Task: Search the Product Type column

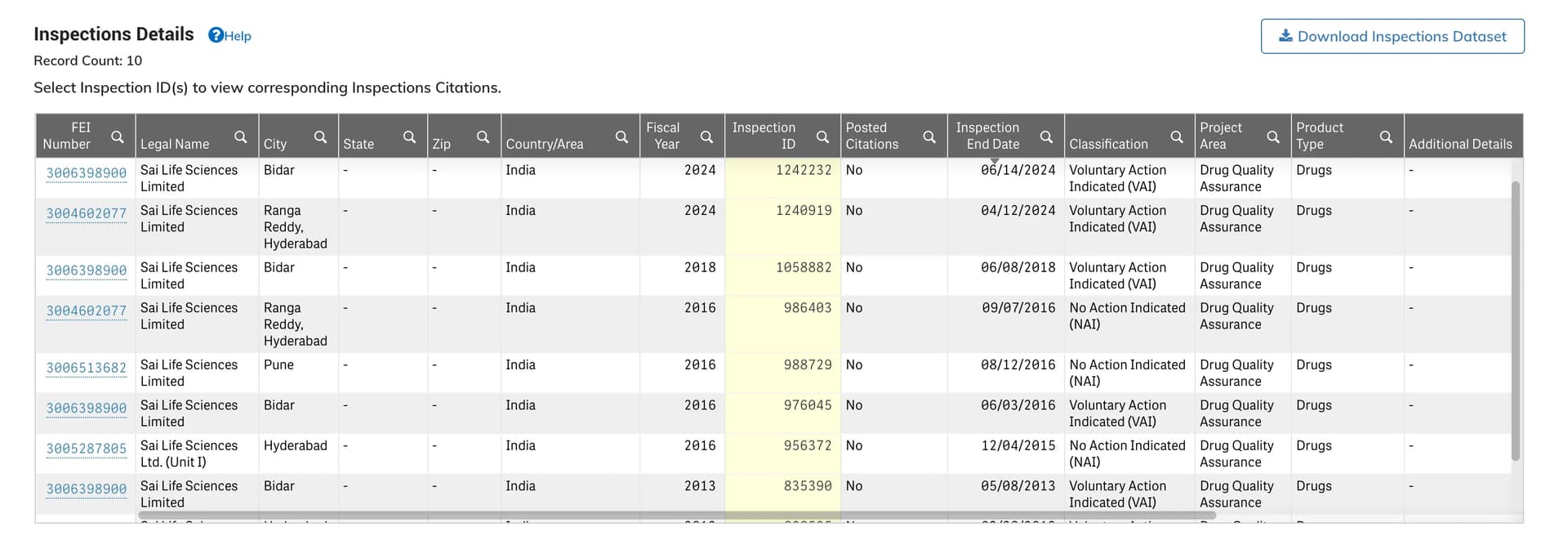Action: pyautogui.click(x=1386, y=137)
